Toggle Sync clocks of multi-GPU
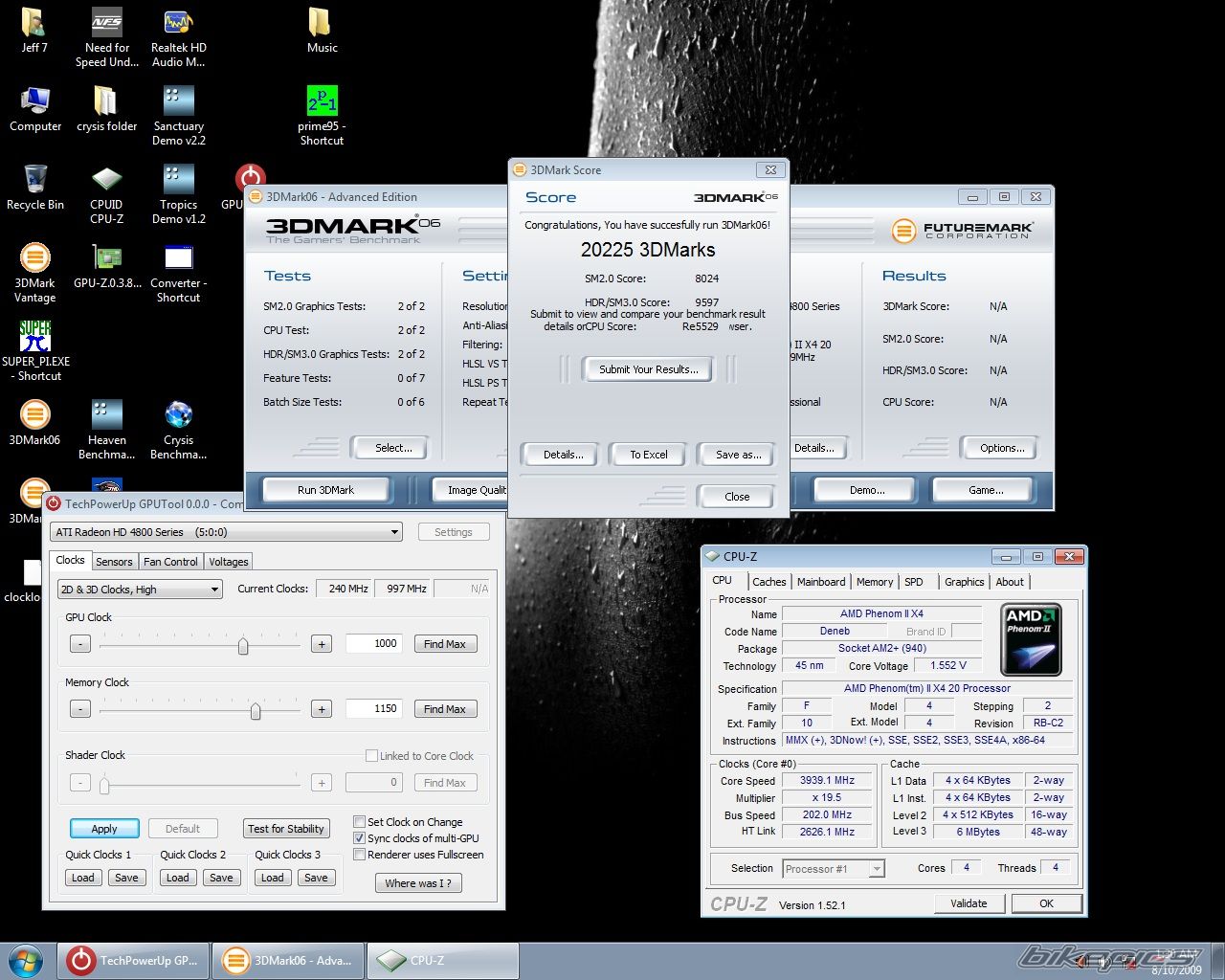The image size is (1225, 980). (360, 837)
